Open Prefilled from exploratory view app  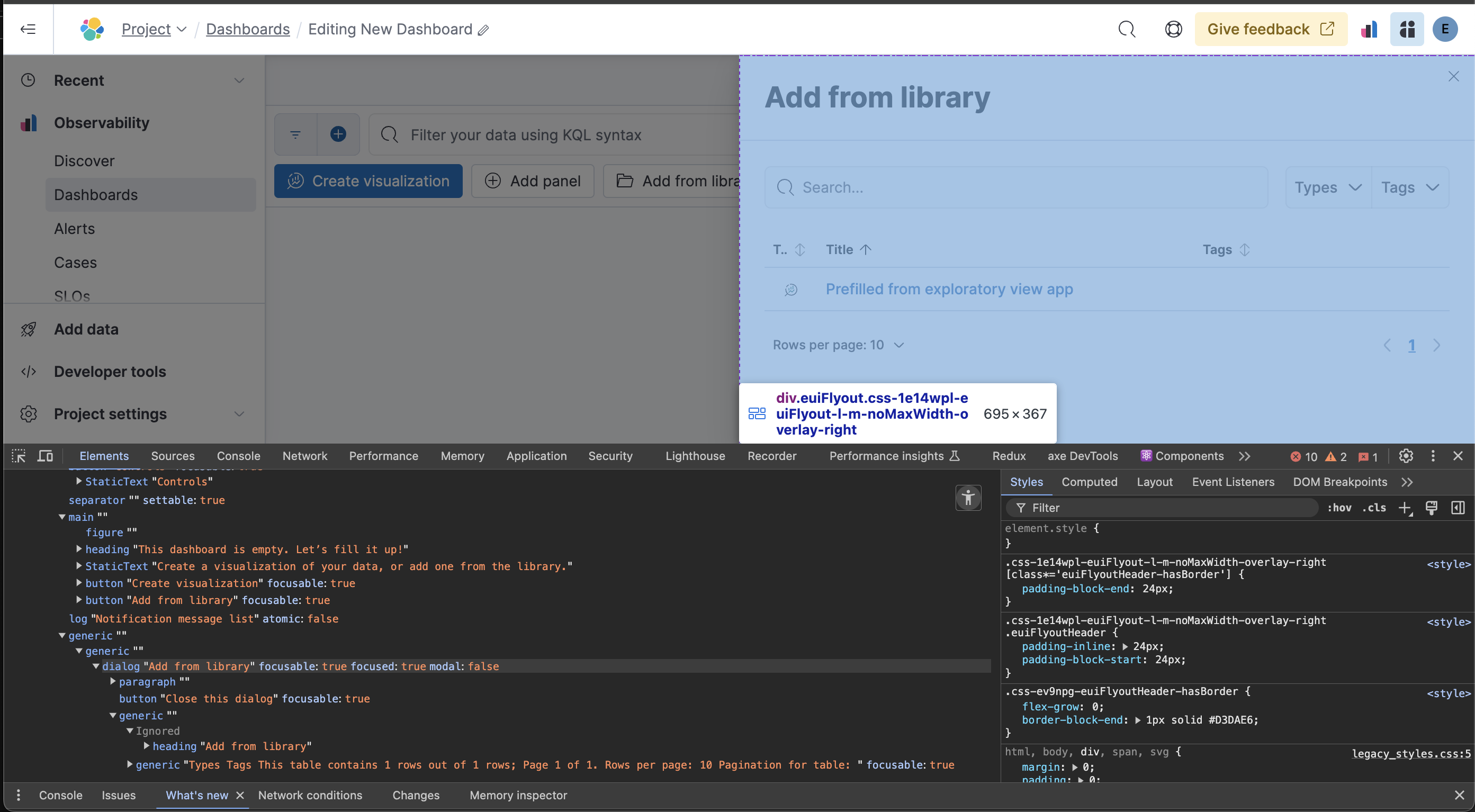[x=949, y=289]
